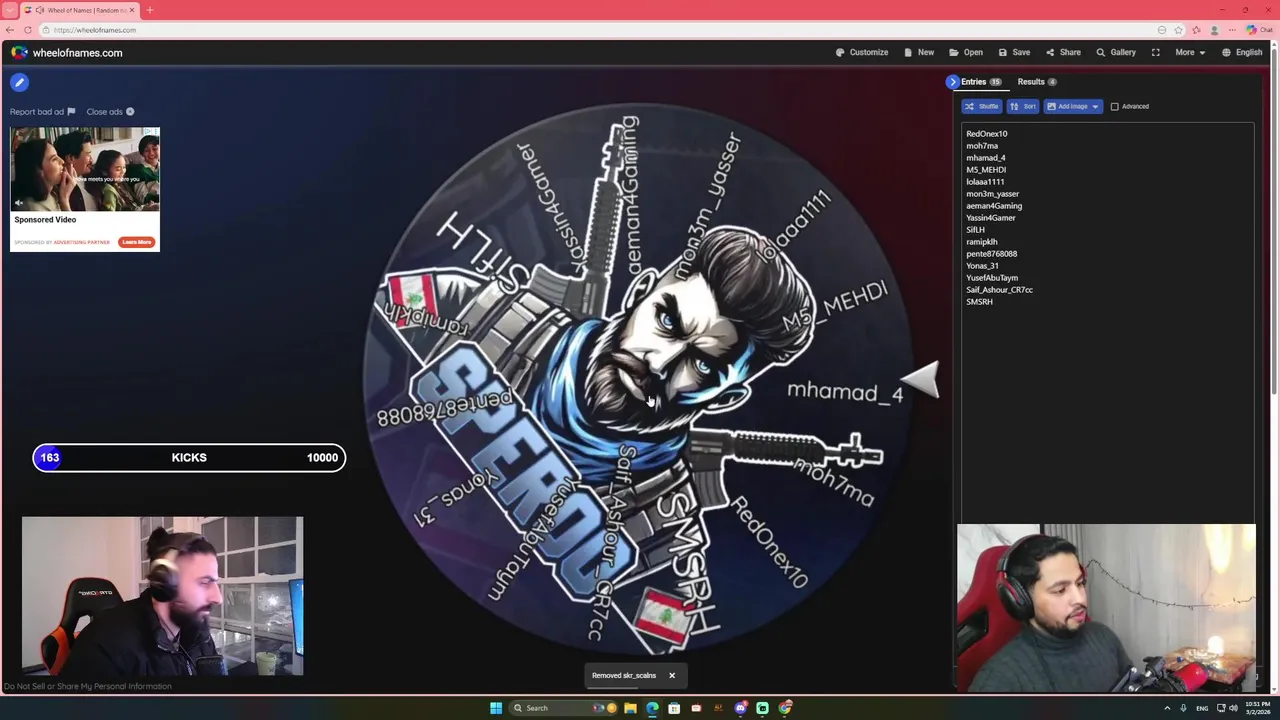Click the SMSRH entry in the list
Image resolution: width=1280 pixels, height=720 pixels.
click(979, 302)
